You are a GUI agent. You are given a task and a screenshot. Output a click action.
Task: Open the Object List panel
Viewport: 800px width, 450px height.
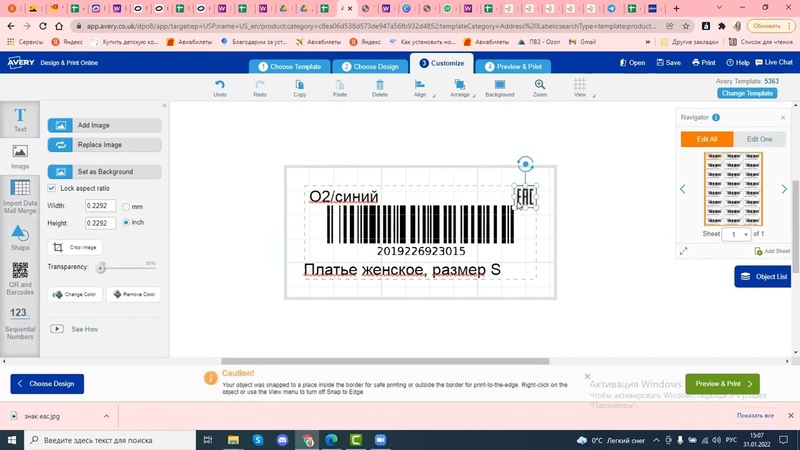click(763, 277)
